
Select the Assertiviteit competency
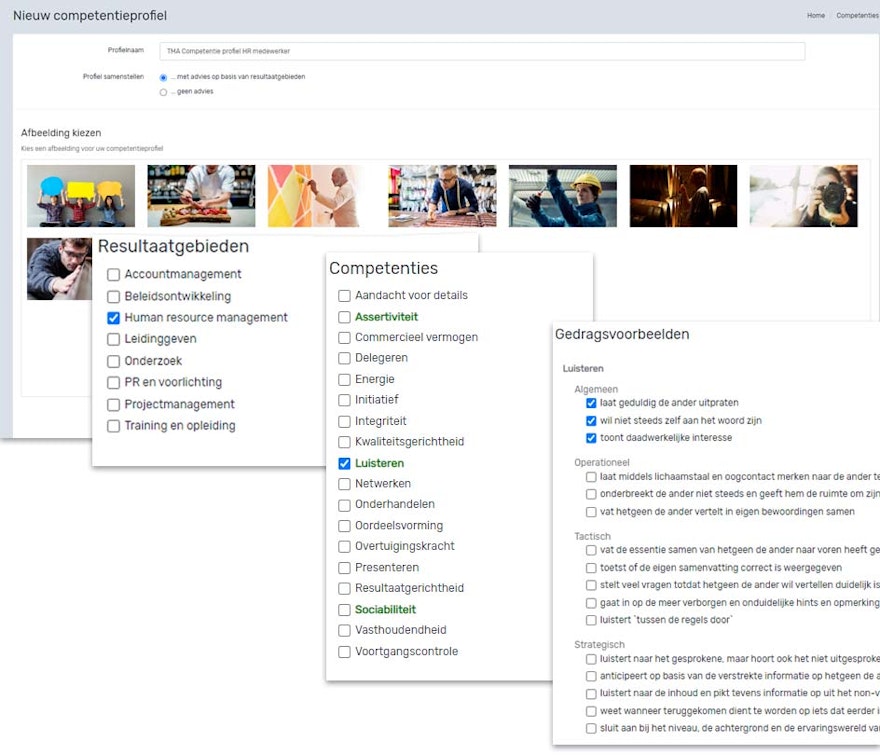click(343, 316)
